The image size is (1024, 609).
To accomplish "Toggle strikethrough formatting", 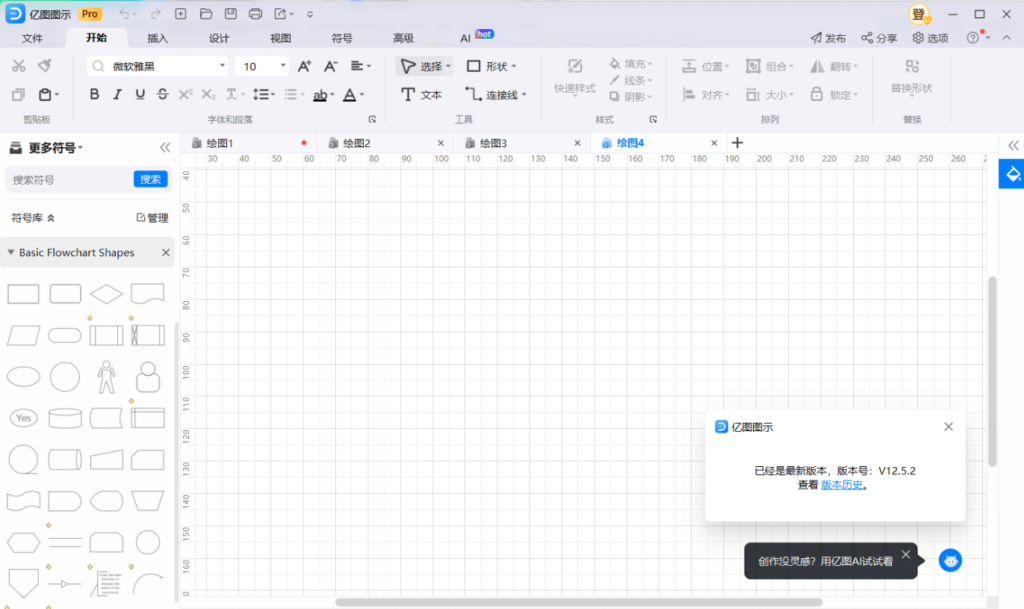I will (163, 95).
